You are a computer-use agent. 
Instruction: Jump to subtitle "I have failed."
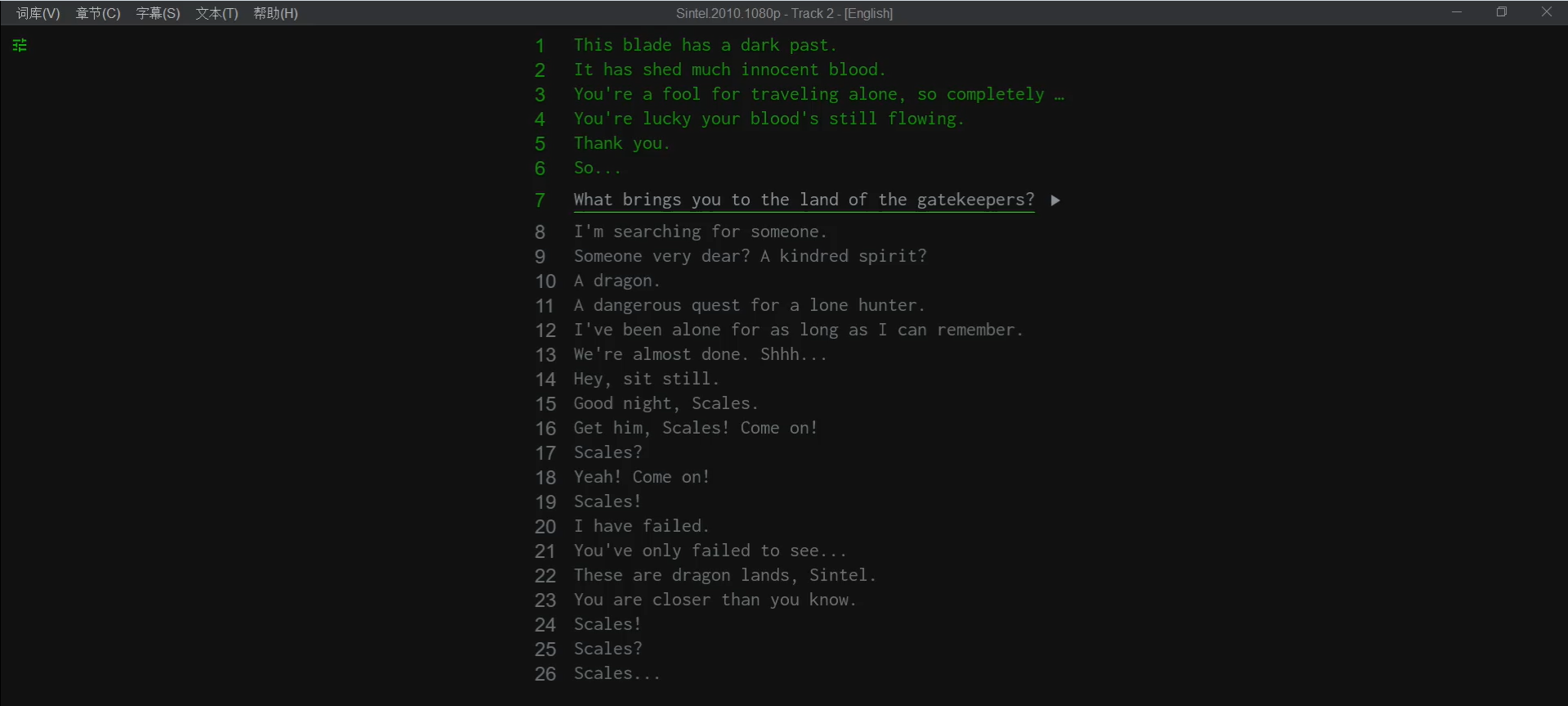click(x=641, y=526)
